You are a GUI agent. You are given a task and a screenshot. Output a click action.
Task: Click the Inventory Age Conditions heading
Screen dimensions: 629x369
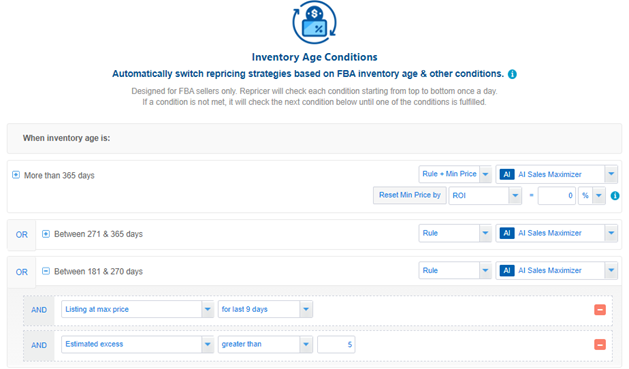point(314,57)
